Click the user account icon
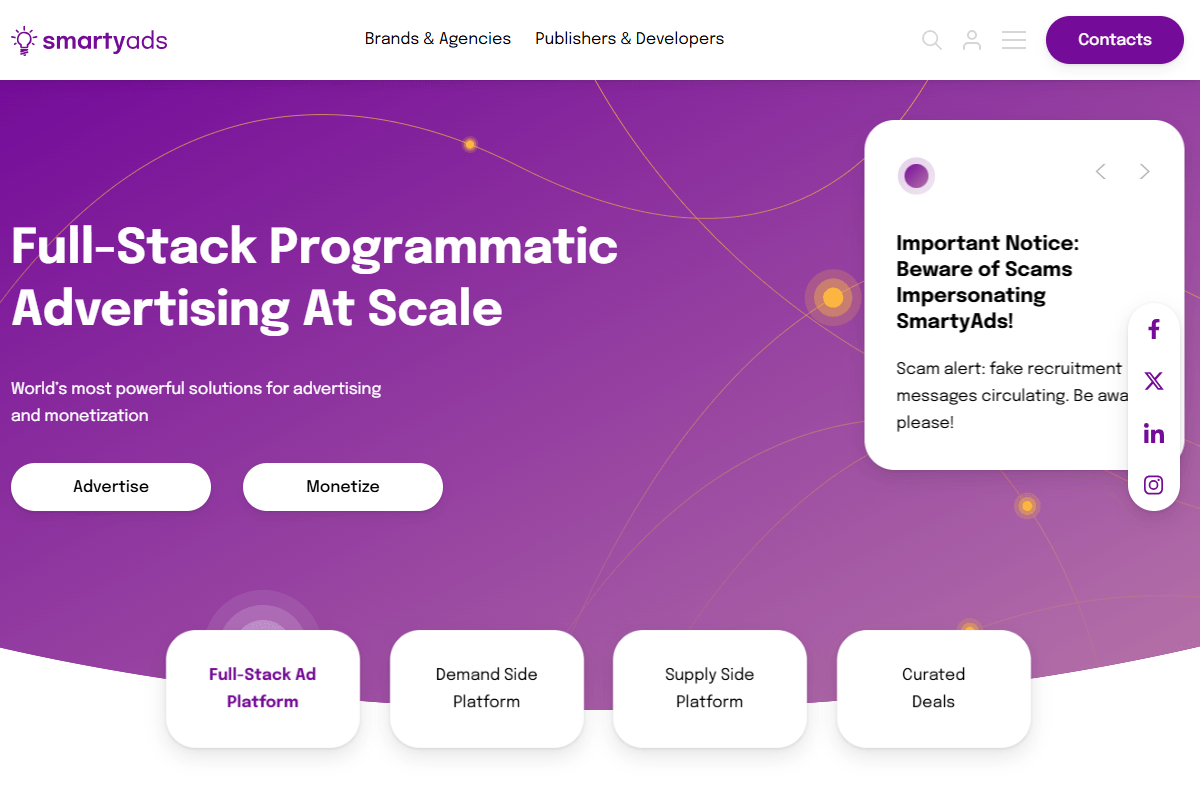Viewport: 1200px width, 800px height. coord(972,40)
